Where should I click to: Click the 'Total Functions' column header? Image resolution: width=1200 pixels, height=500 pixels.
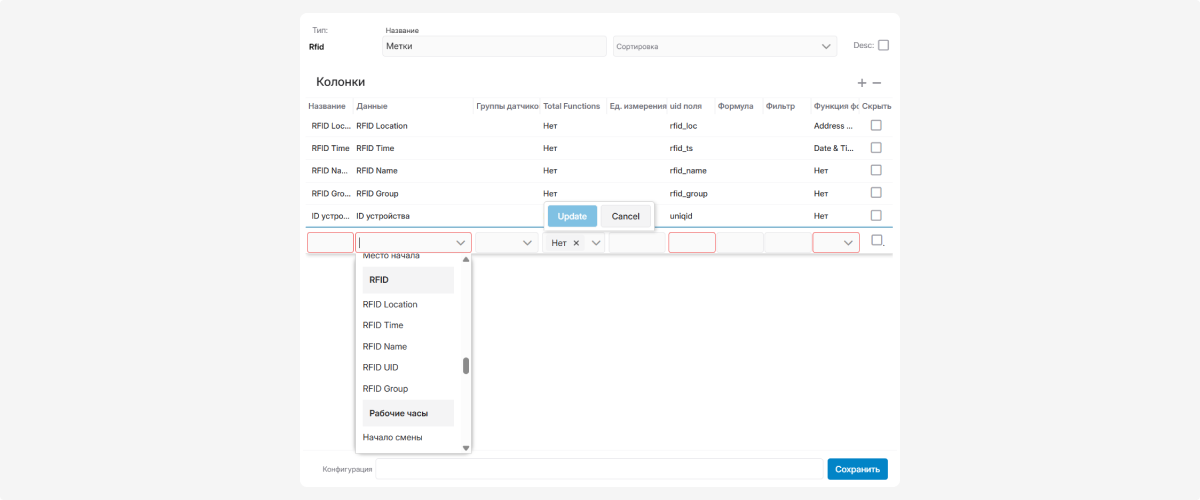pyautogui.click(x=571, y=106)
